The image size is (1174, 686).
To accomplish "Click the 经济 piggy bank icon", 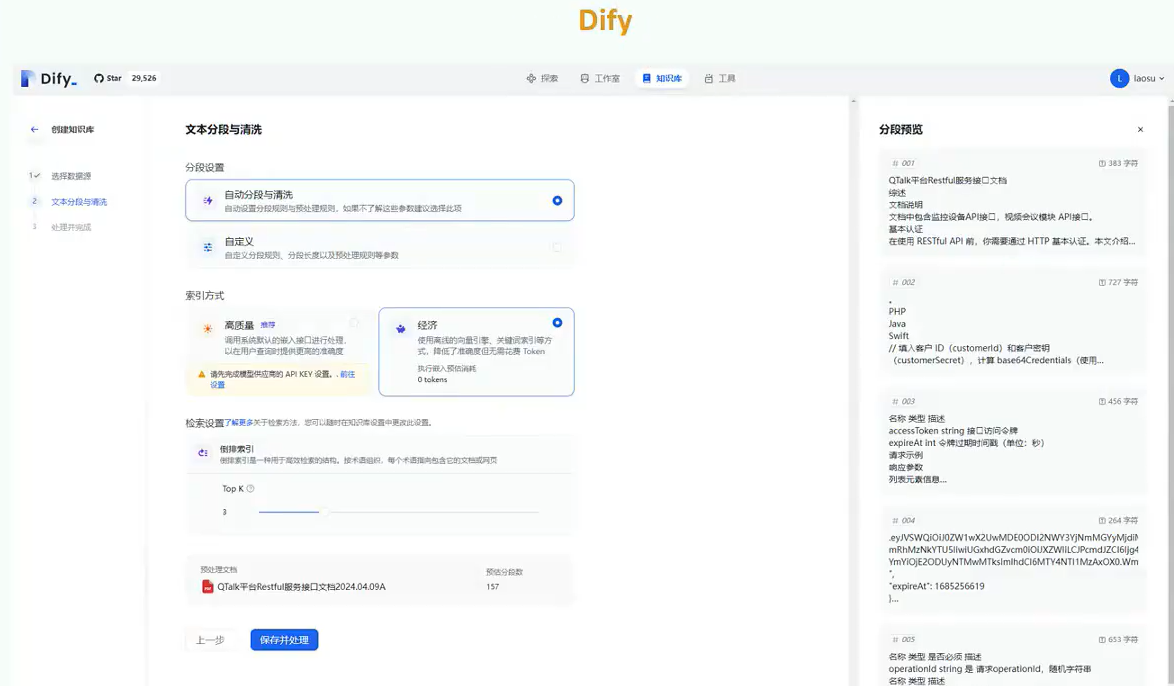I will [x=401, y=328].
